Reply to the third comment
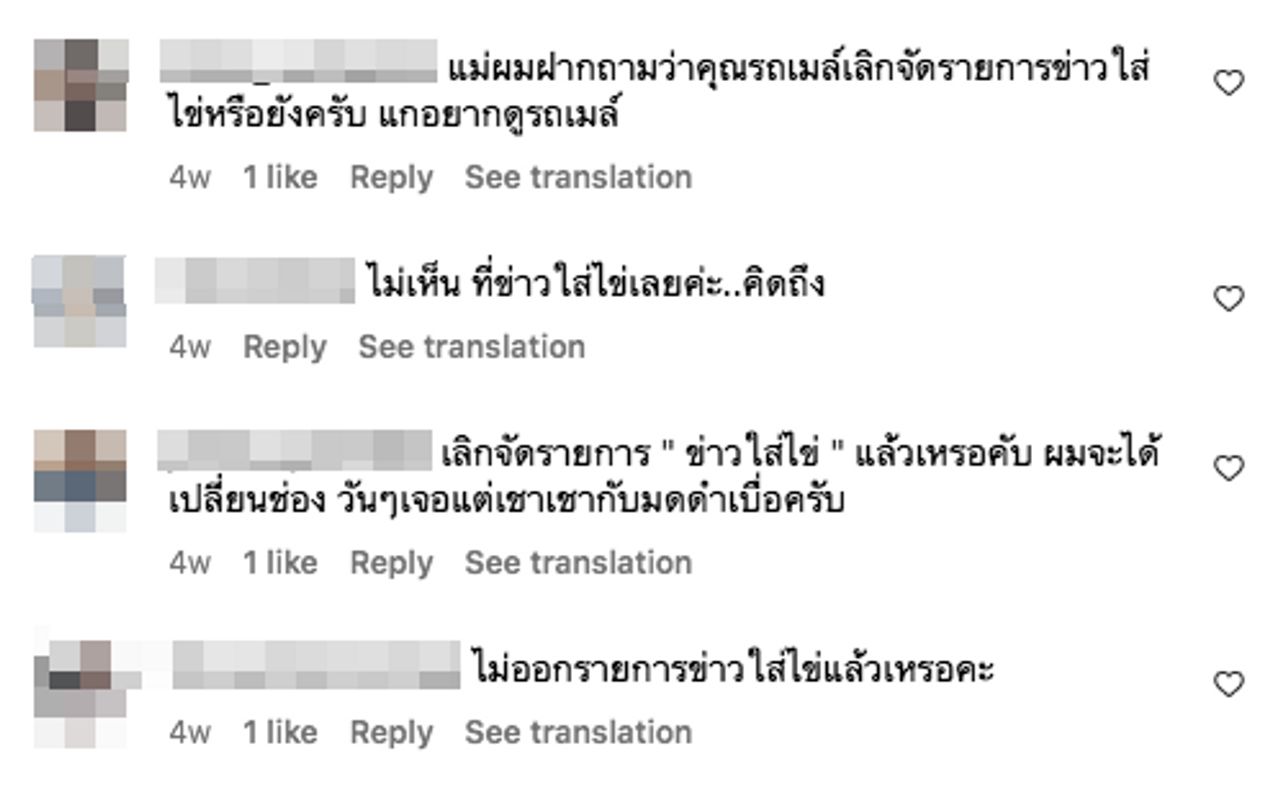 (391, 563)
